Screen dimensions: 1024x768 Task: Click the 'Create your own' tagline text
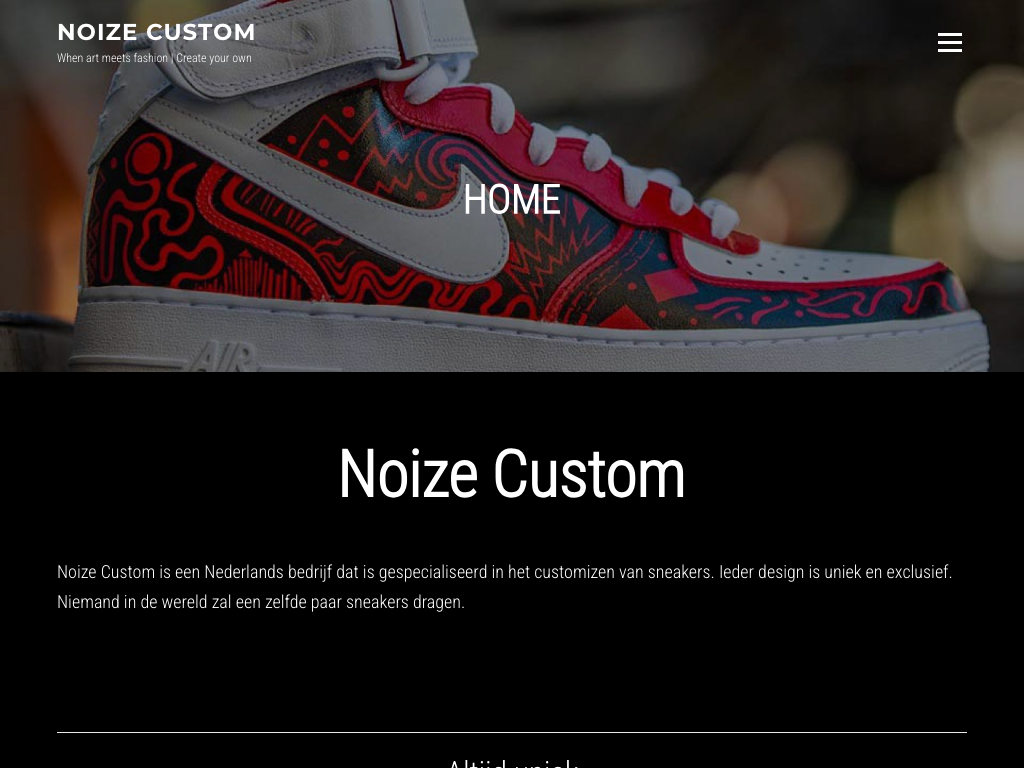(x=214, y=58)
